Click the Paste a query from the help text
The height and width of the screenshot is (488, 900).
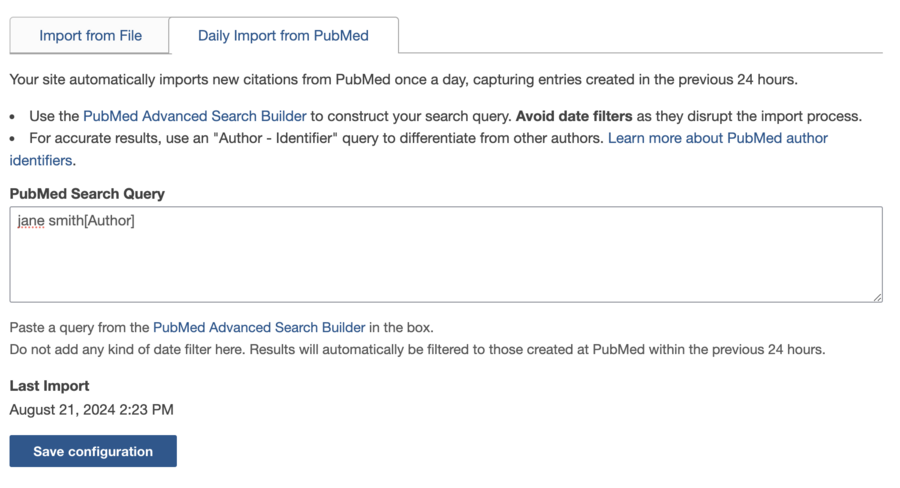80,327
